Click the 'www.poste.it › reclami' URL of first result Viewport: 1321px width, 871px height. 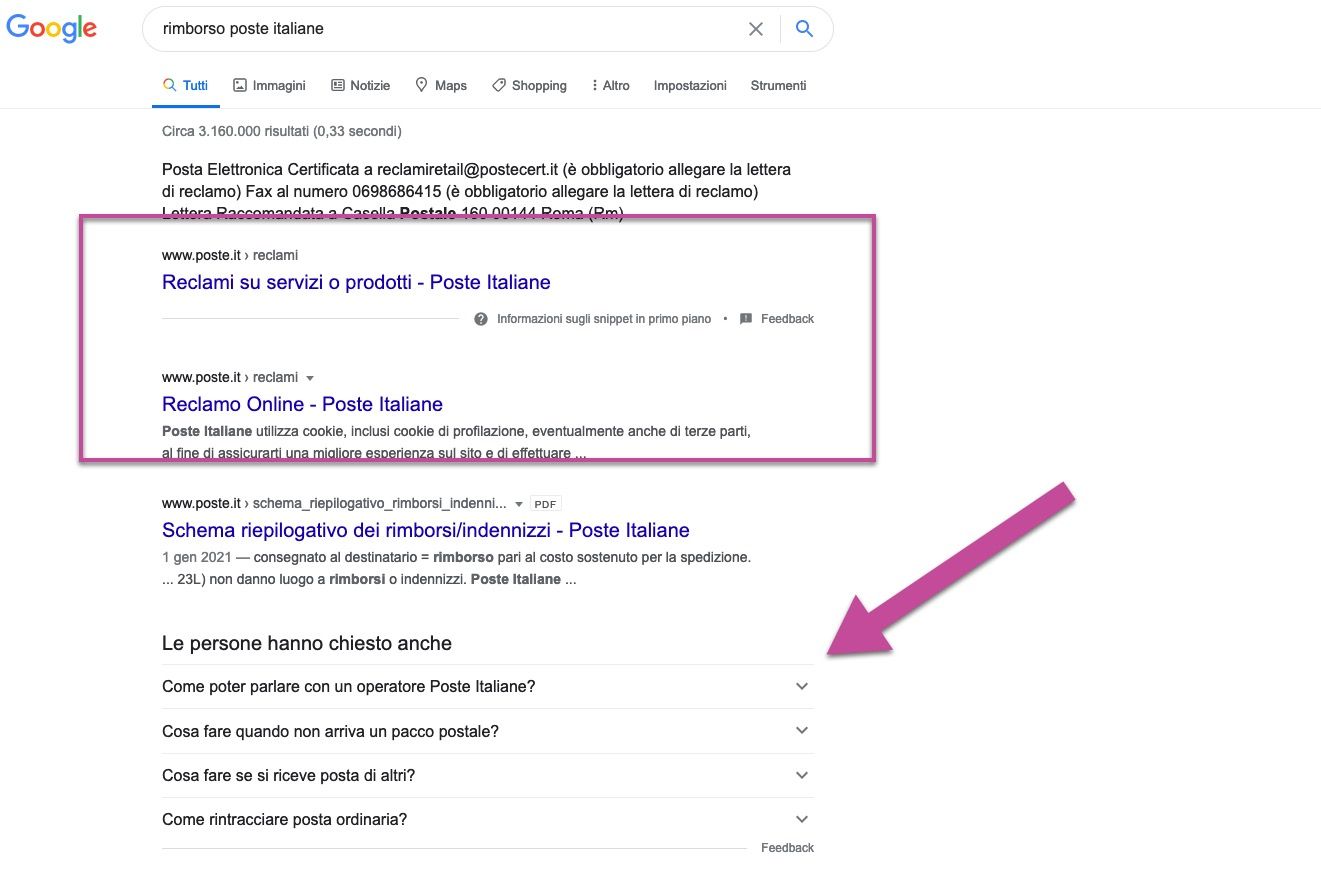230,255
